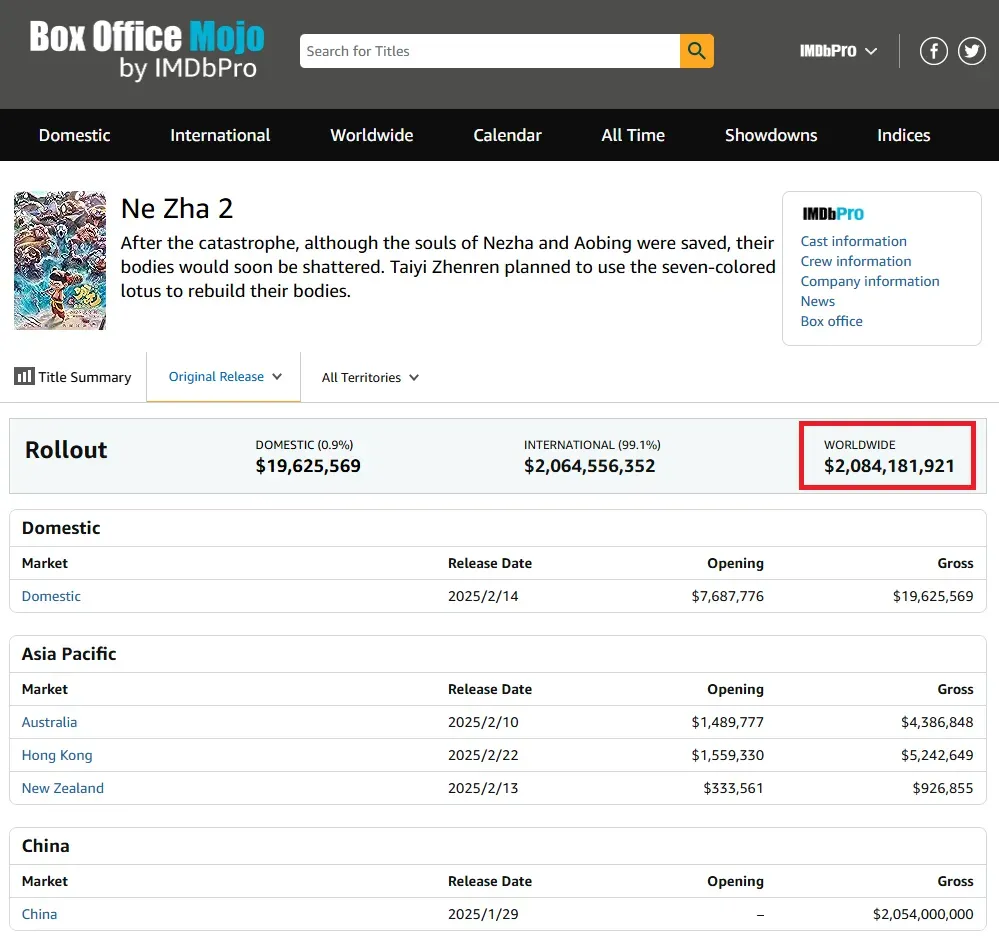Open the Company information link

(x=870, y=281)
